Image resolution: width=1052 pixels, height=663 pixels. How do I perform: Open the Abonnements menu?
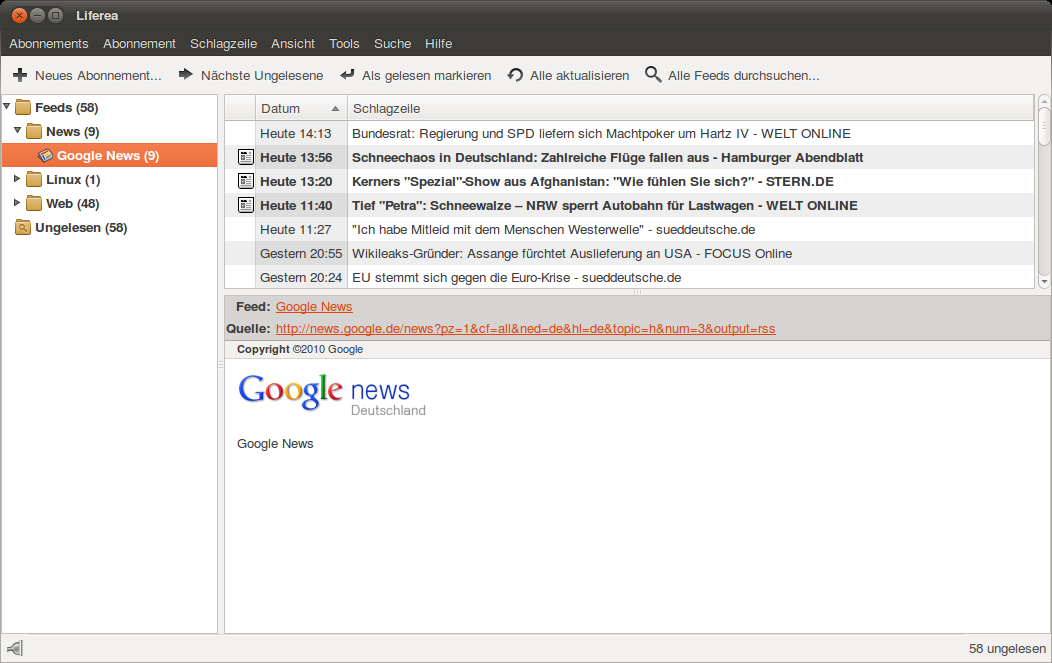pos(49,44)
